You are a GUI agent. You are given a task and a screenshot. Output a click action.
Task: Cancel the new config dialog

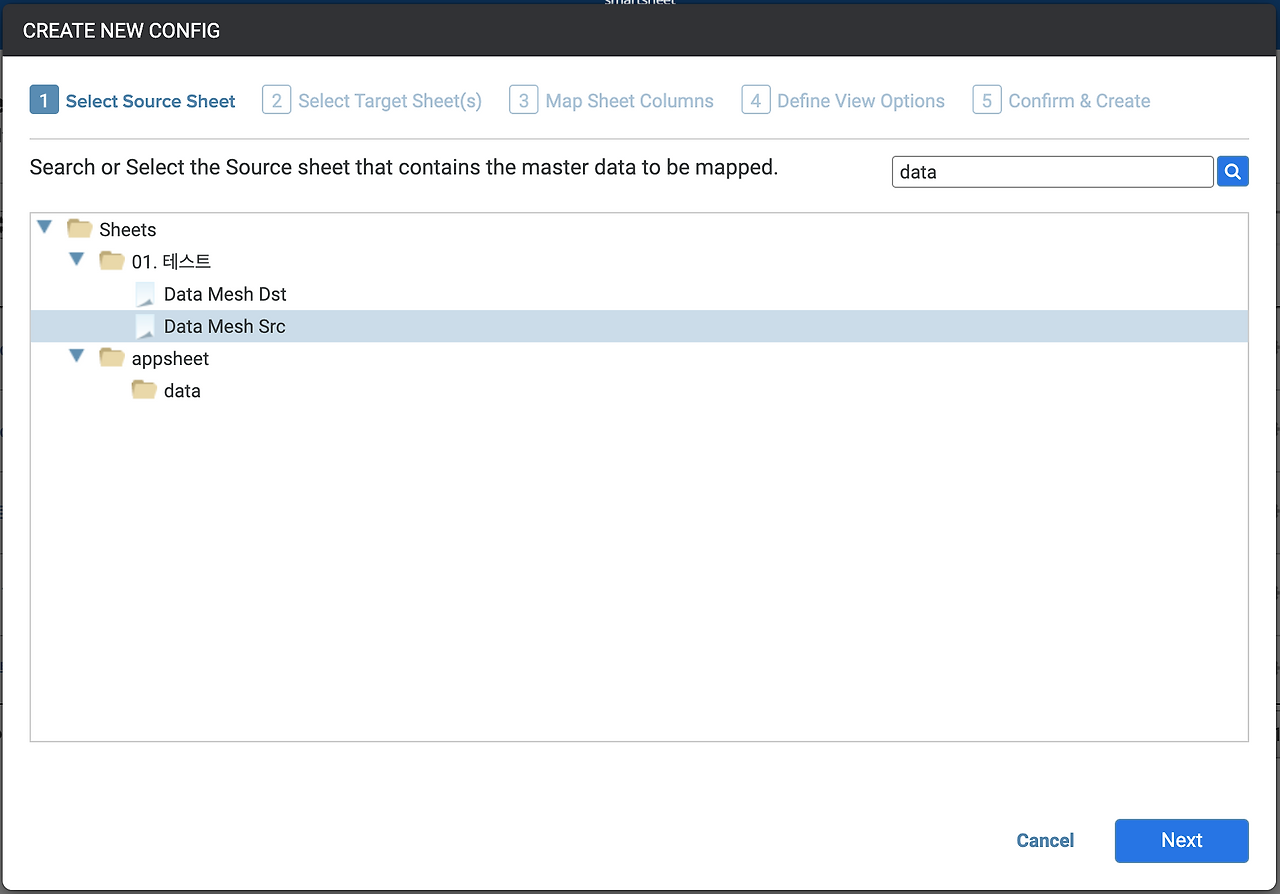[1045, 841]
